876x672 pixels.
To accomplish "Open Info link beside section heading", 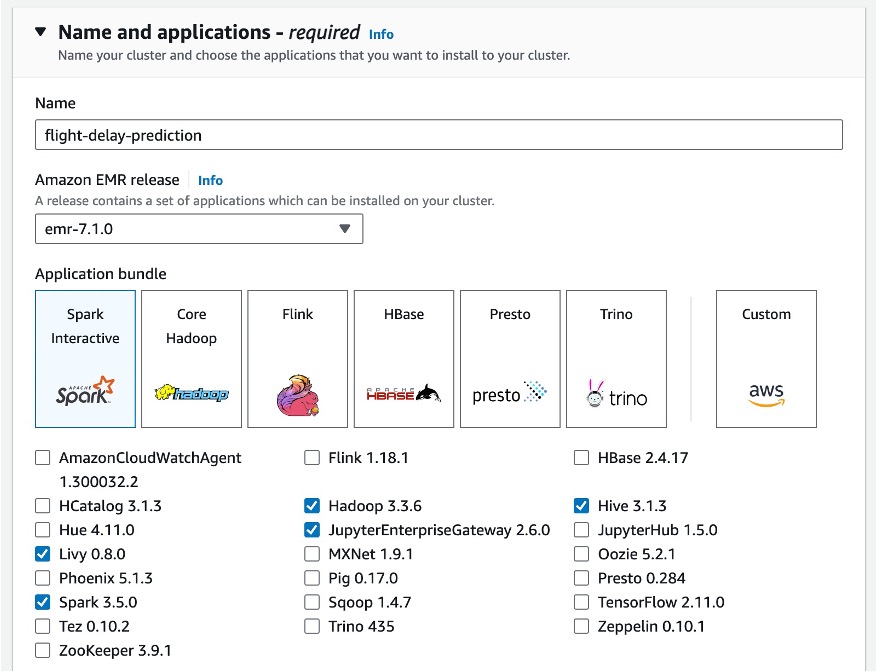I will tap(381, 34).
